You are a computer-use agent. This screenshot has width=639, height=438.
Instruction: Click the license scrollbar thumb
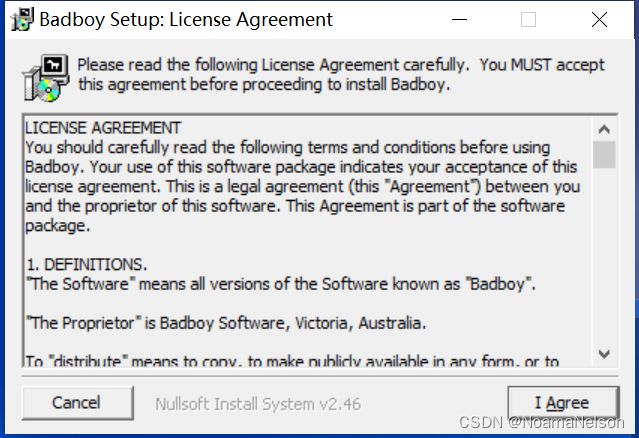pyautogui.click(x=604, y=154)
